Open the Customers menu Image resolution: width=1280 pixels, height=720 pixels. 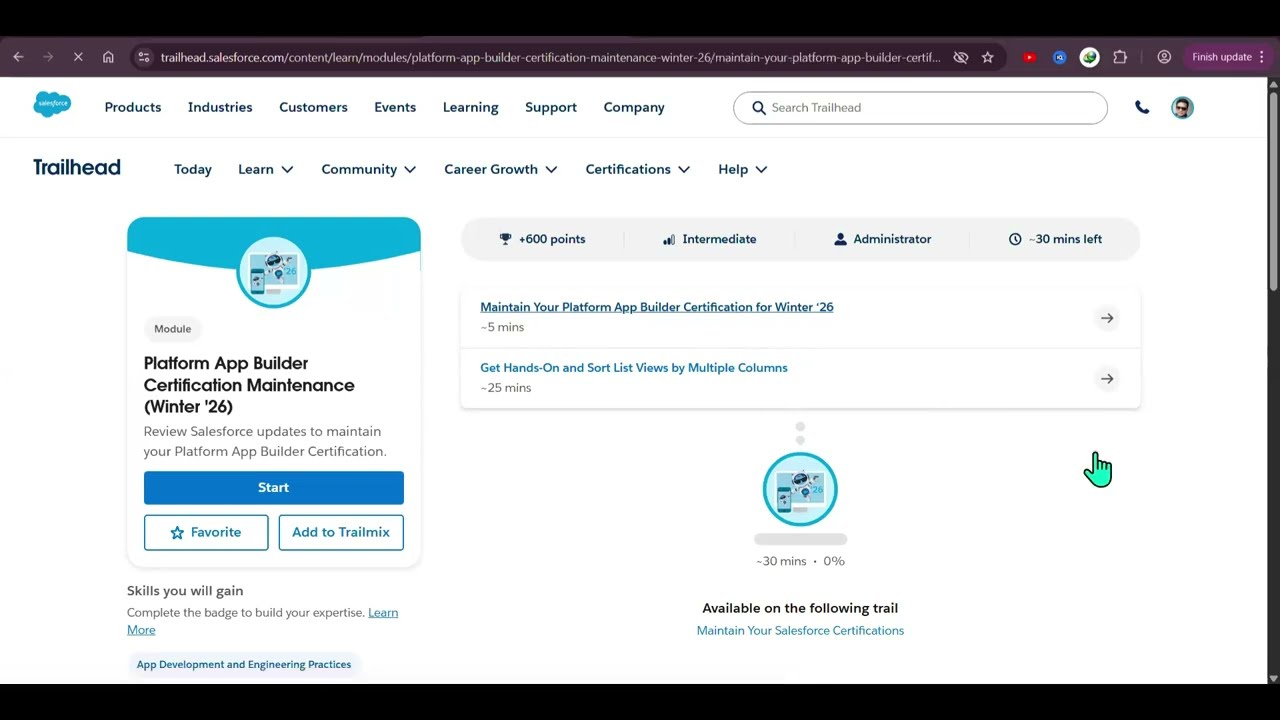click(x=313, y=107)
